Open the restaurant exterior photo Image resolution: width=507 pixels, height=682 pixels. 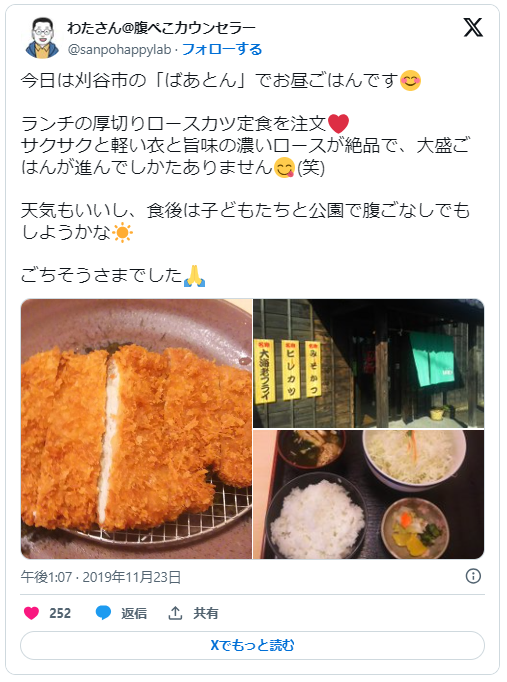coord(369,364)
